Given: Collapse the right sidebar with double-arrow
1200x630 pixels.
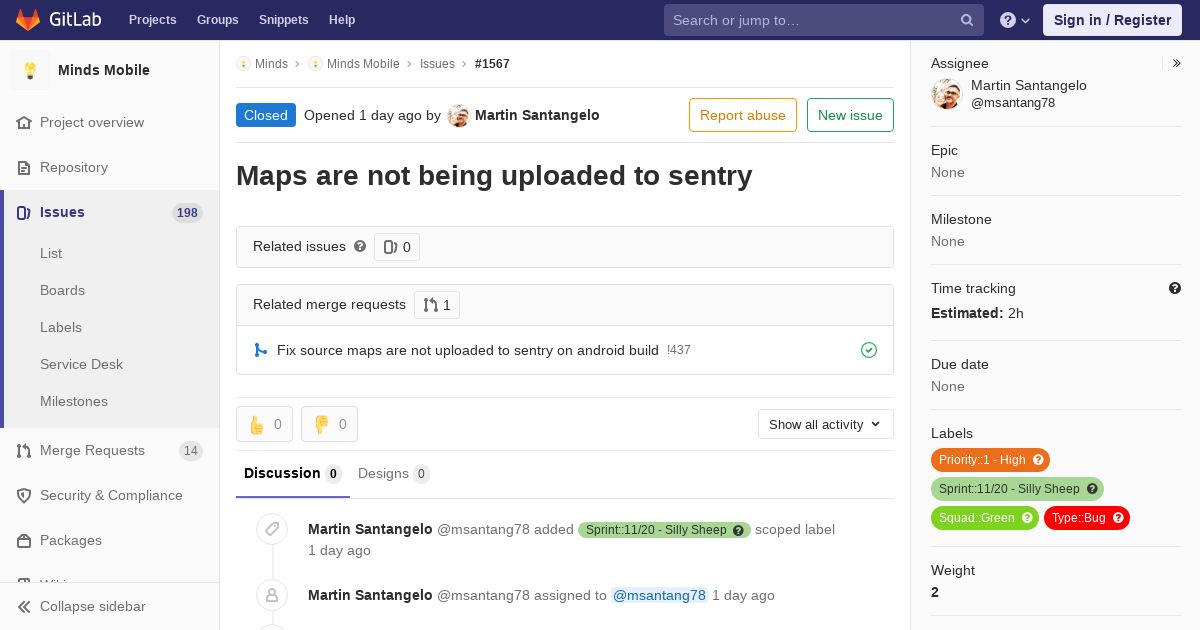Looking at the screenshot, I should click(x=1177, y=63).
